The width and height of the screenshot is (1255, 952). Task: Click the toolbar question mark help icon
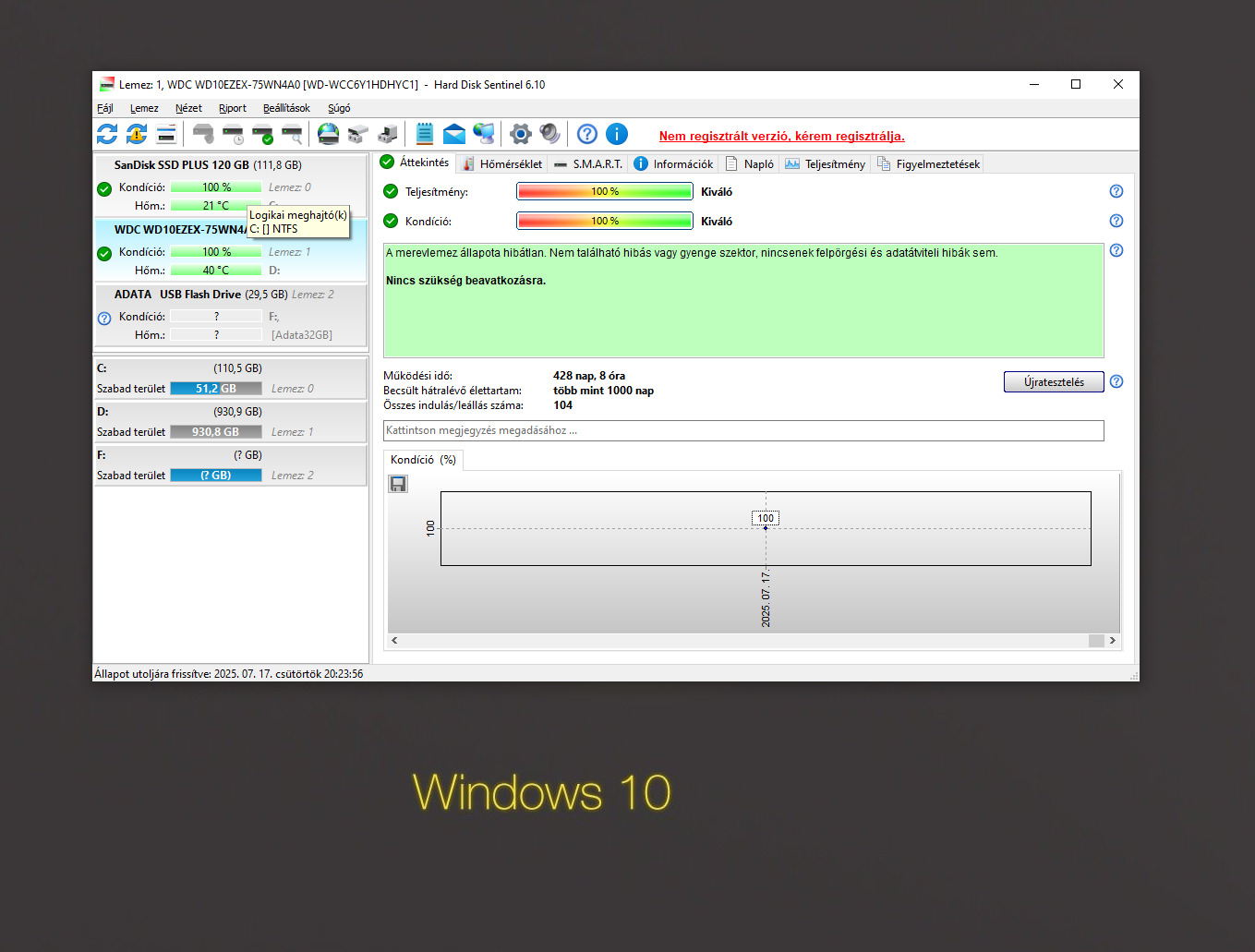tap(587, 134)
